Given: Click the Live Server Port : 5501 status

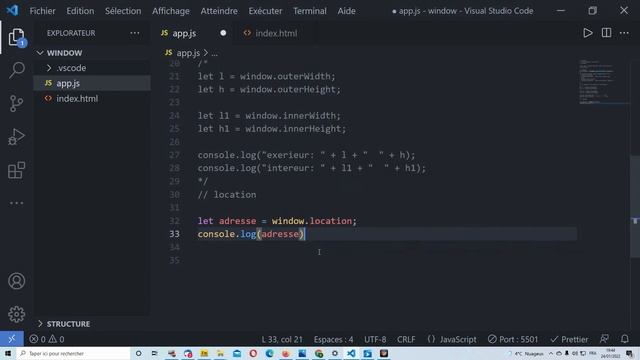Looking at the screenshot, I should click(x=513, y=339).
